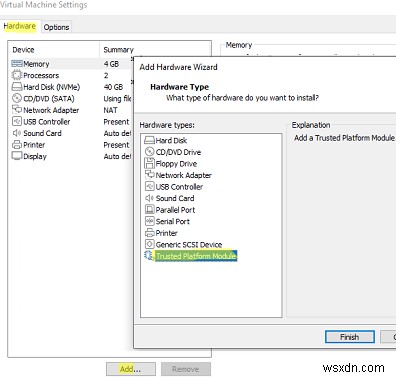This screenshot has width=396, height=378.
Task: Choose USB Controller icon in hardware types
Action: click(150, 186)
